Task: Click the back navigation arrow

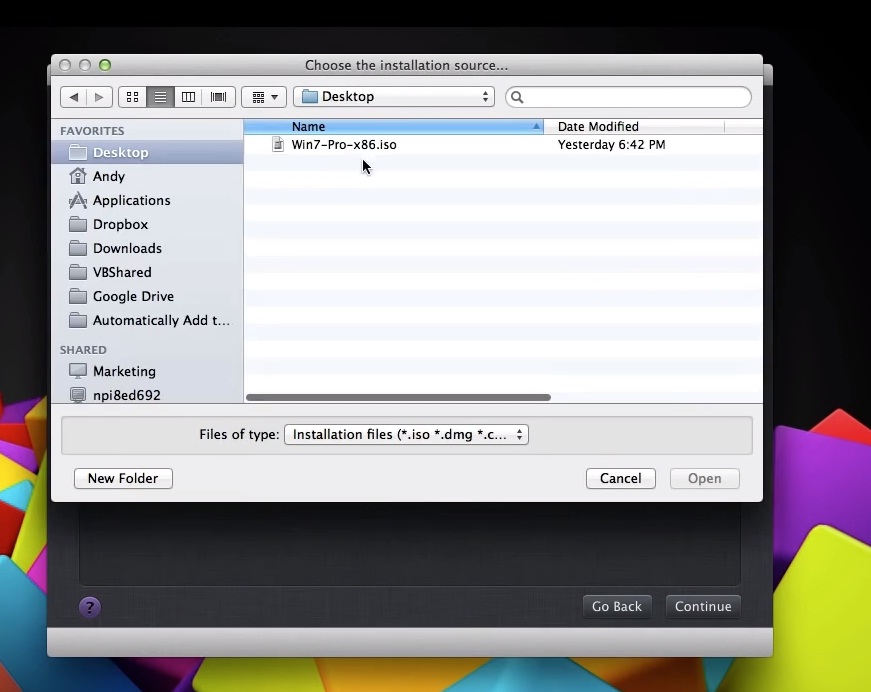Action: tap(73, 97)
